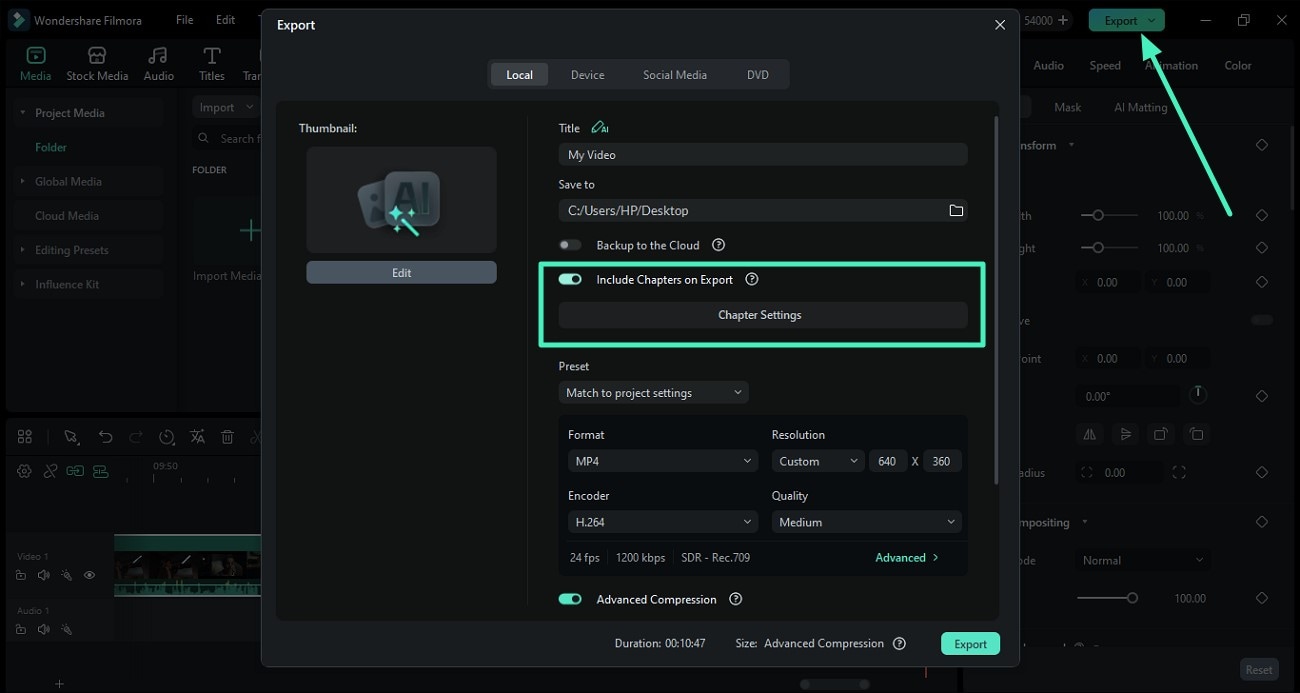1300x693 pixels.
Task: Expand the Global Media tree item
Action: (23, 181)
